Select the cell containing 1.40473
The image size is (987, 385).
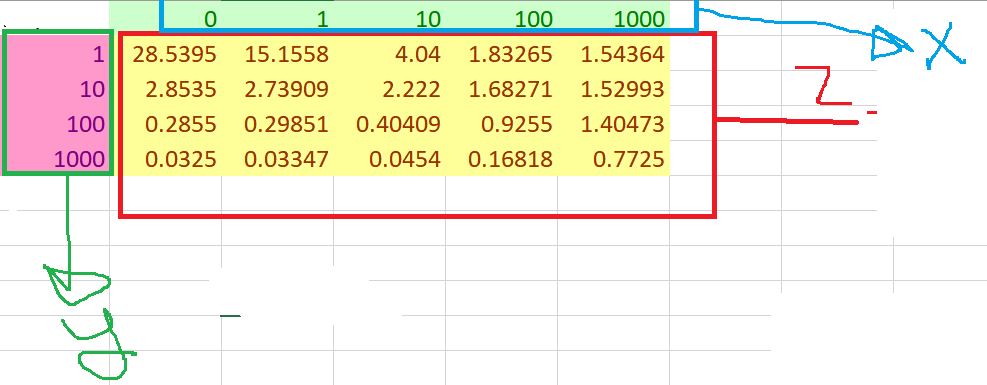614,124
